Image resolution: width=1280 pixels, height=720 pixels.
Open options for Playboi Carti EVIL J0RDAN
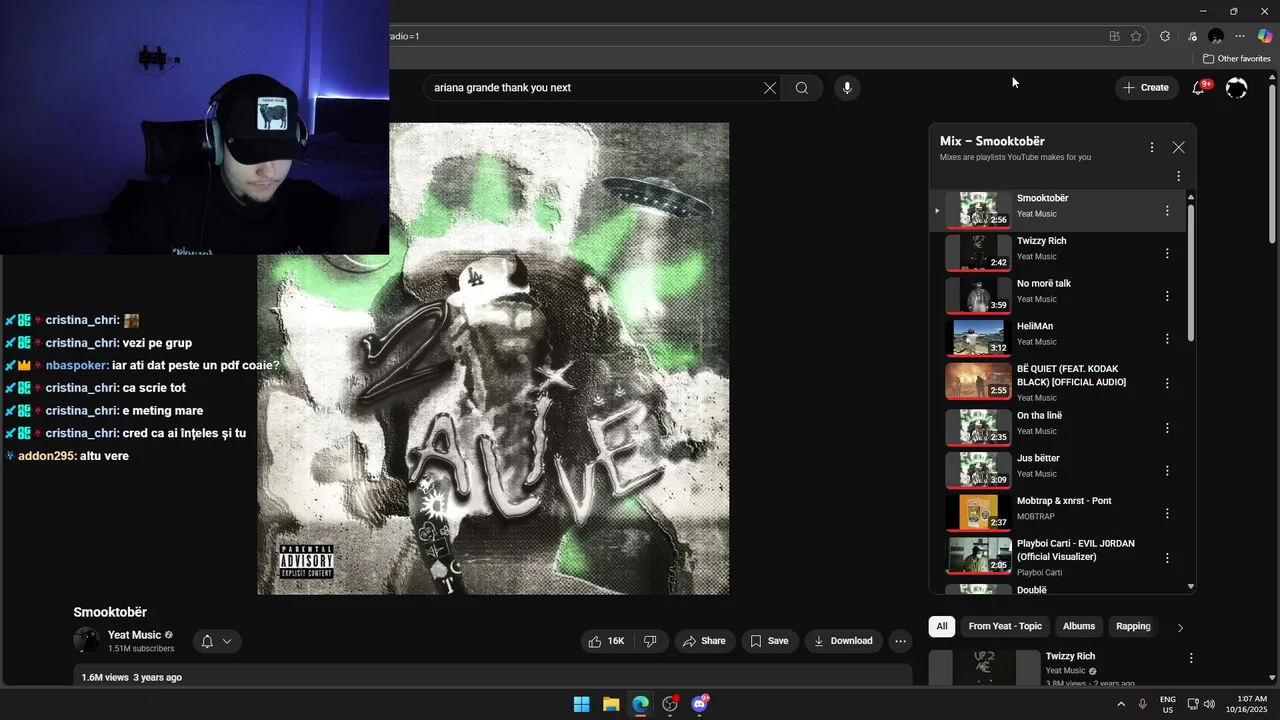[x=1167, y=558]
